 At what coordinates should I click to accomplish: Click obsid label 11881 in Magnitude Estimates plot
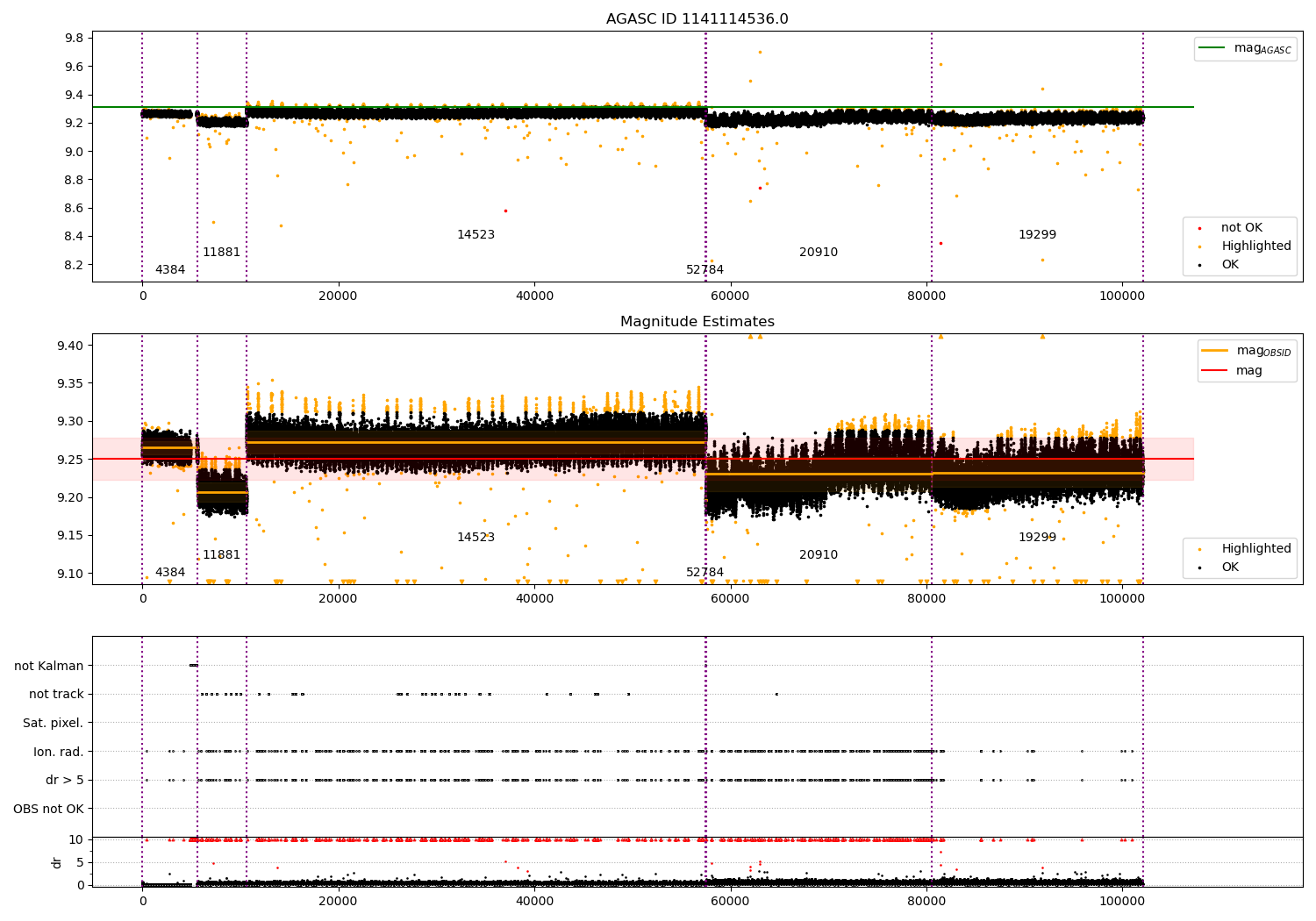click(x=221, y=555)
